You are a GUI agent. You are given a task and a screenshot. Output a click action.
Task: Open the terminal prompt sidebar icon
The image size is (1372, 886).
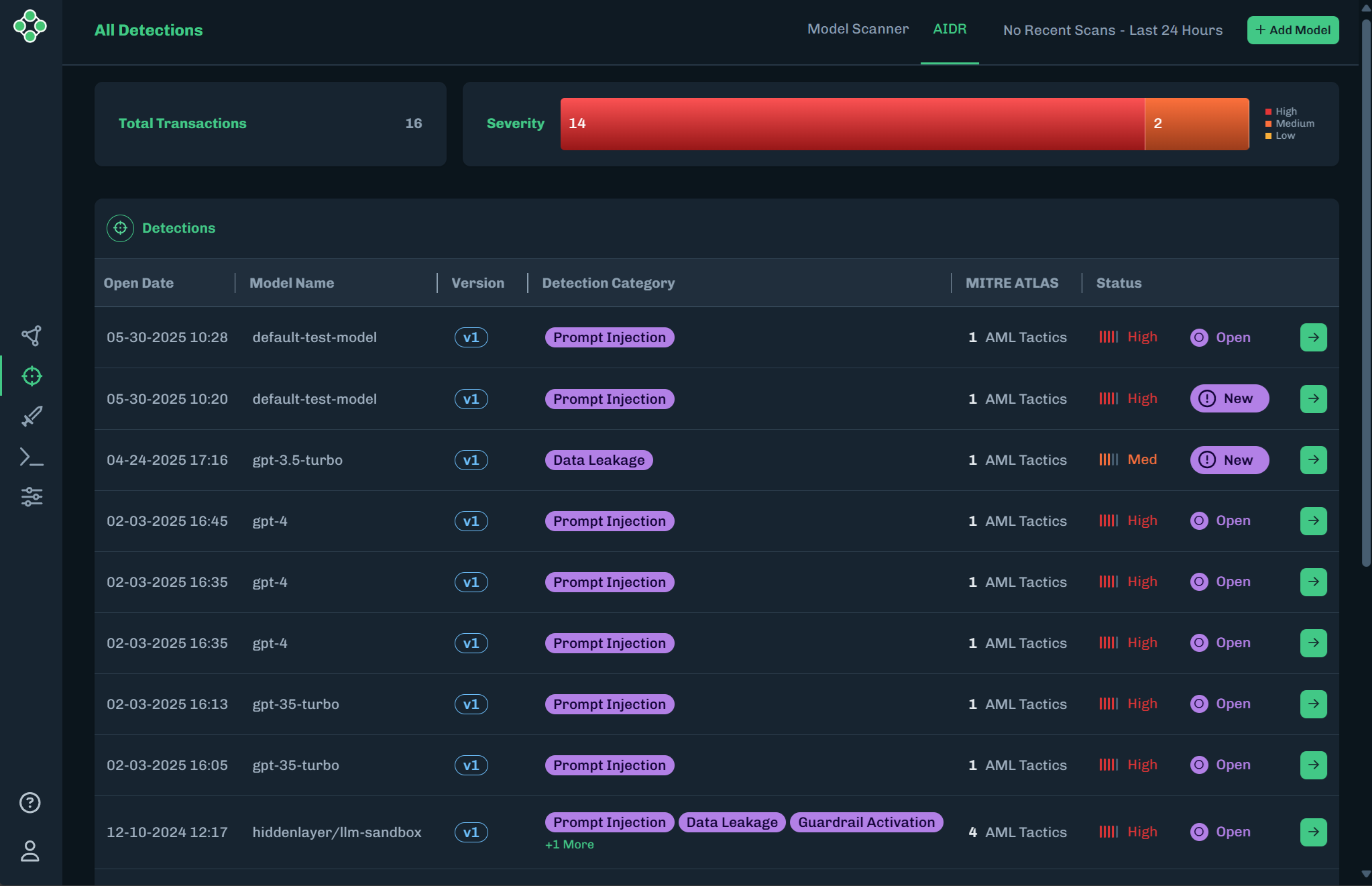tap(32, 457)
